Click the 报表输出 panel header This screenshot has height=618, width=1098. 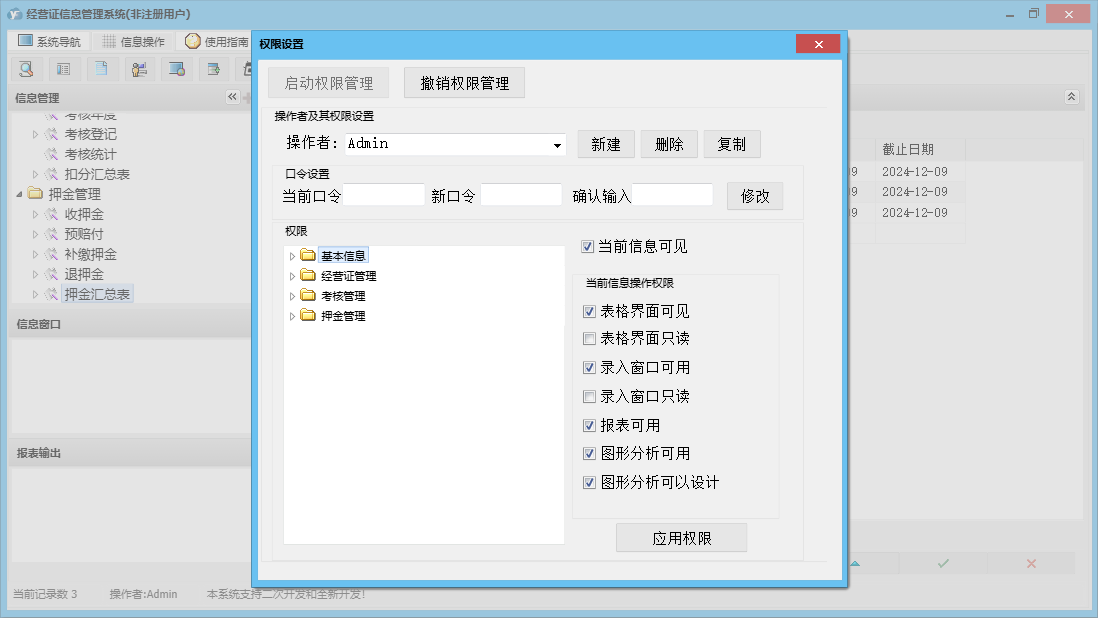130,453
